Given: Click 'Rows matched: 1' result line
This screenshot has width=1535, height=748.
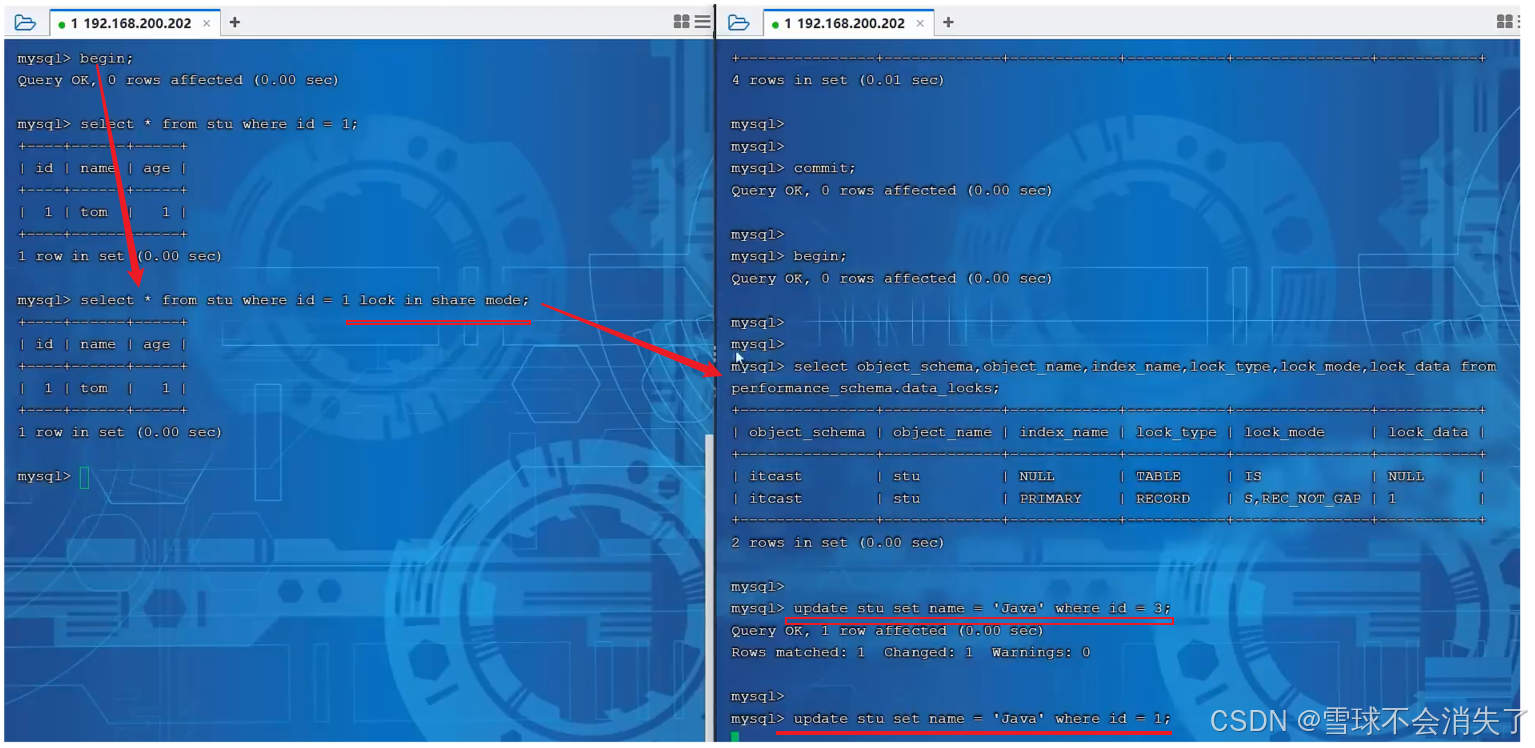Looking at the screenshot, I should 798,652.
